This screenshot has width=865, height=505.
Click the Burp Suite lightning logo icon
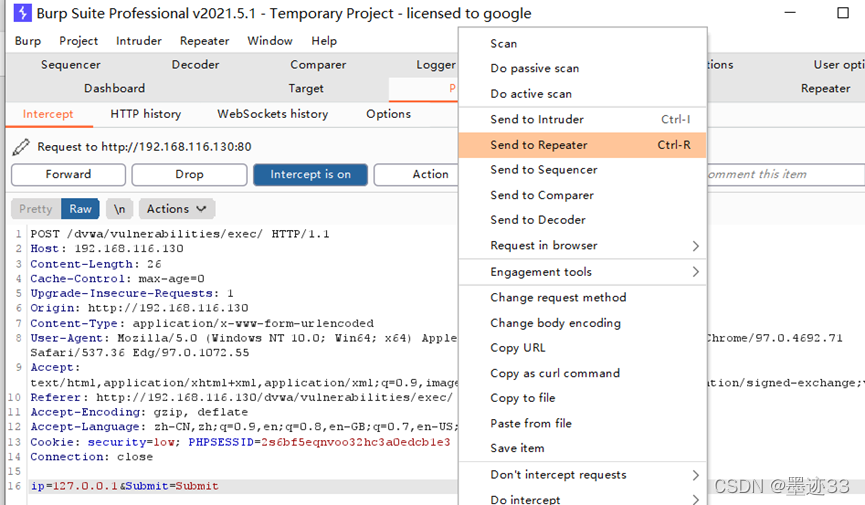tap(22, 13)
